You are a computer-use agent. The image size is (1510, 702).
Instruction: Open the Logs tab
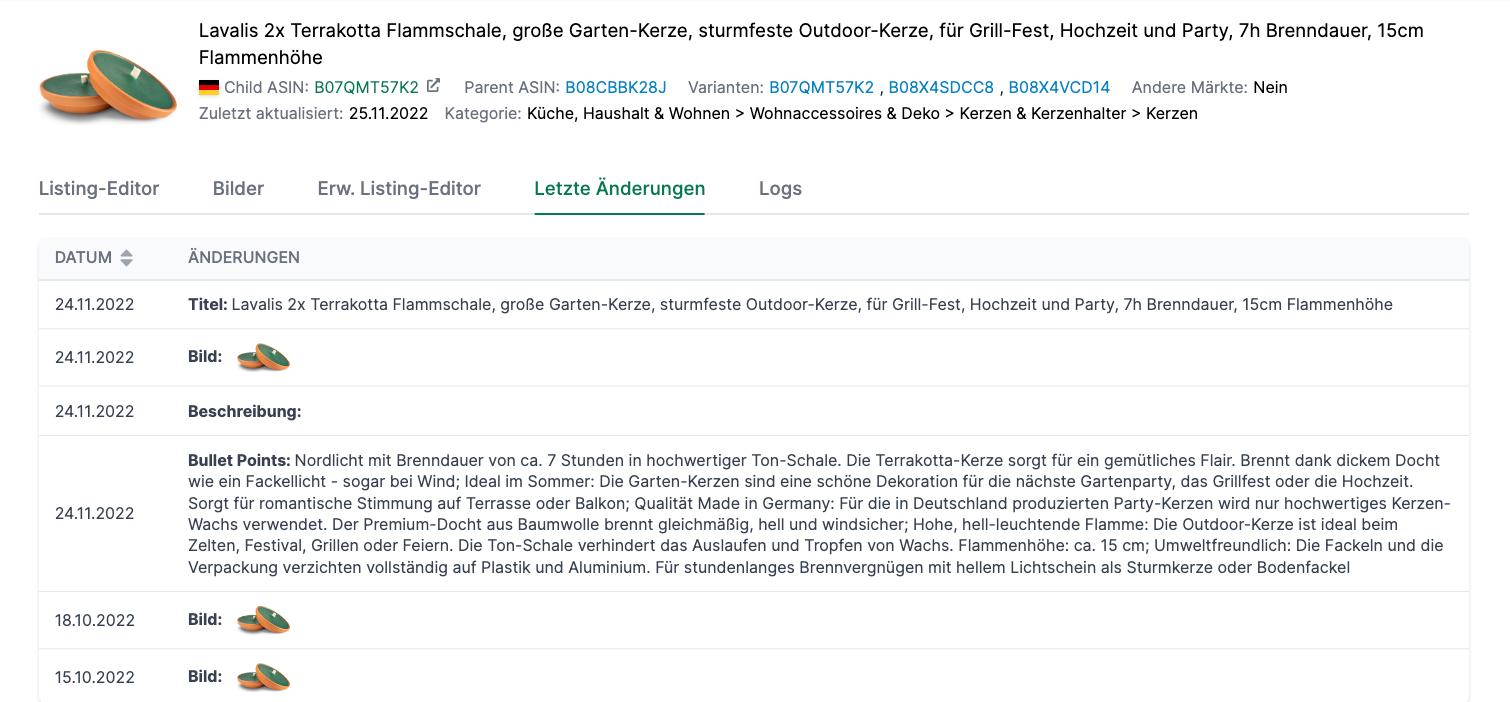click(780, 189)
